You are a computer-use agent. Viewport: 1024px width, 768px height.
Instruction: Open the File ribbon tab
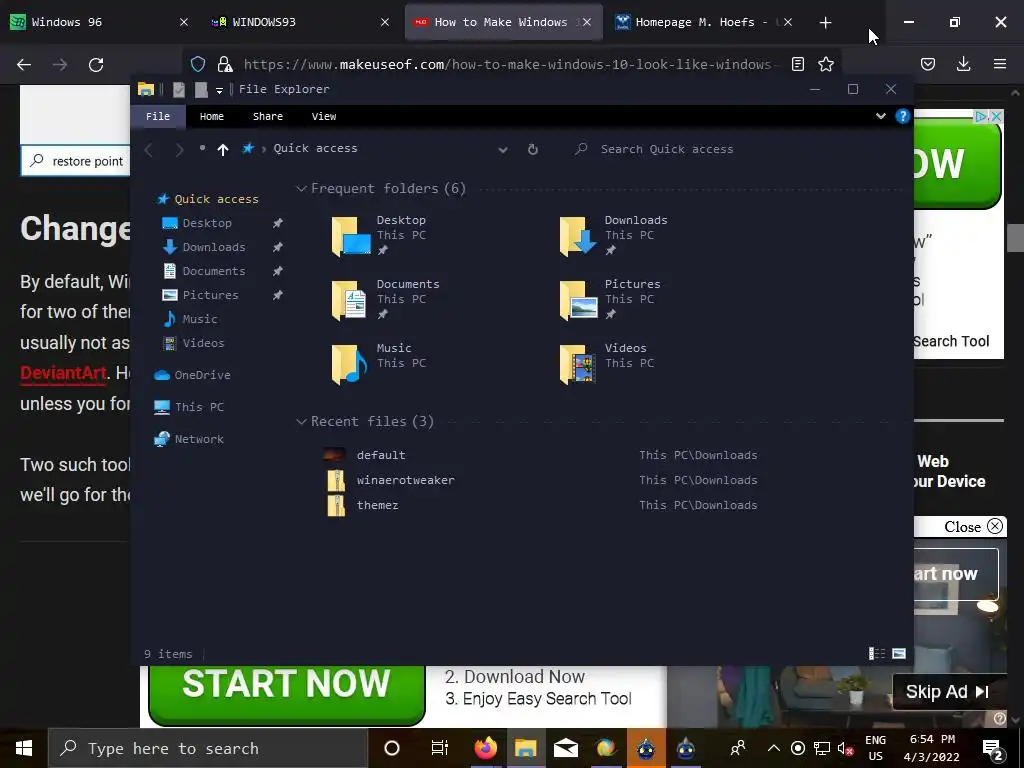point(158,116)
